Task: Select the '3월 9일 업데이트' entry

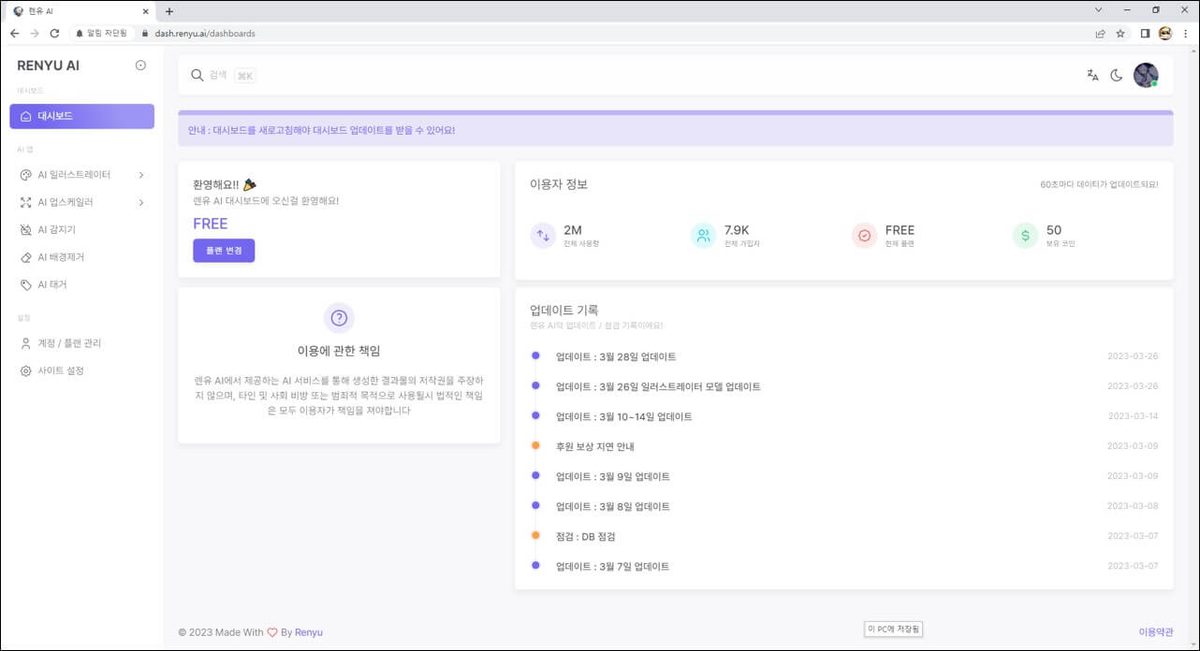Action: coord(613,477)
